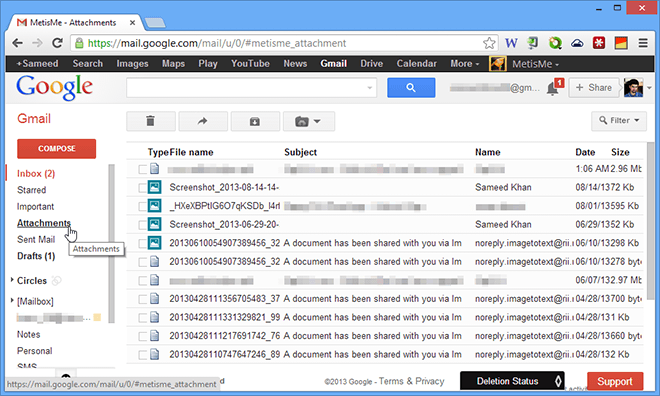The height and width of the screenshot is (396, 660).
Task: Click document icon of 20130428111356705483_37
Action: tap(155, 298)
